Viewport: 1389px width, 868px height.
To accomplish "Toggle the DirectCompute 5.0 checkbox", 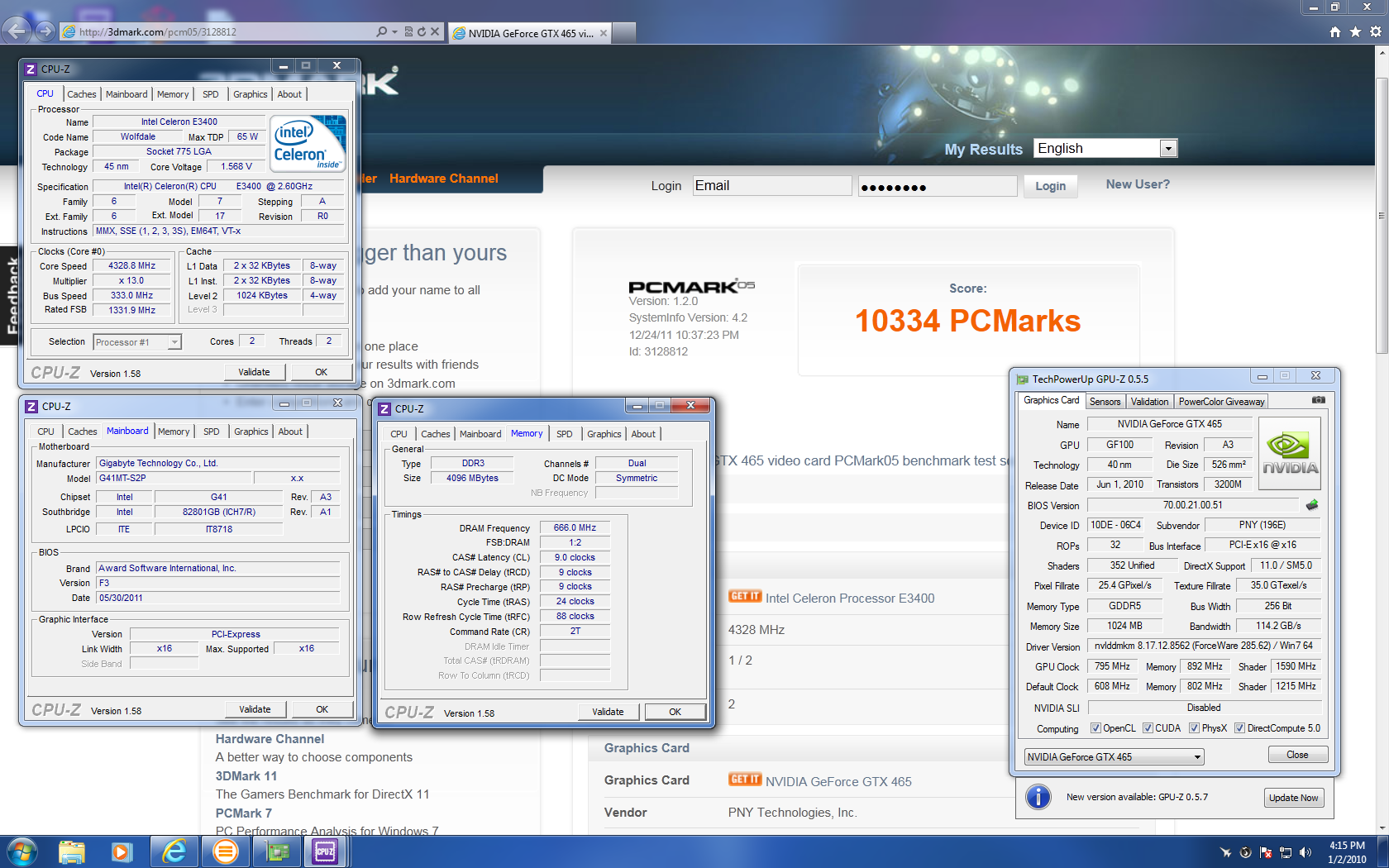I will pos(1239,728).
